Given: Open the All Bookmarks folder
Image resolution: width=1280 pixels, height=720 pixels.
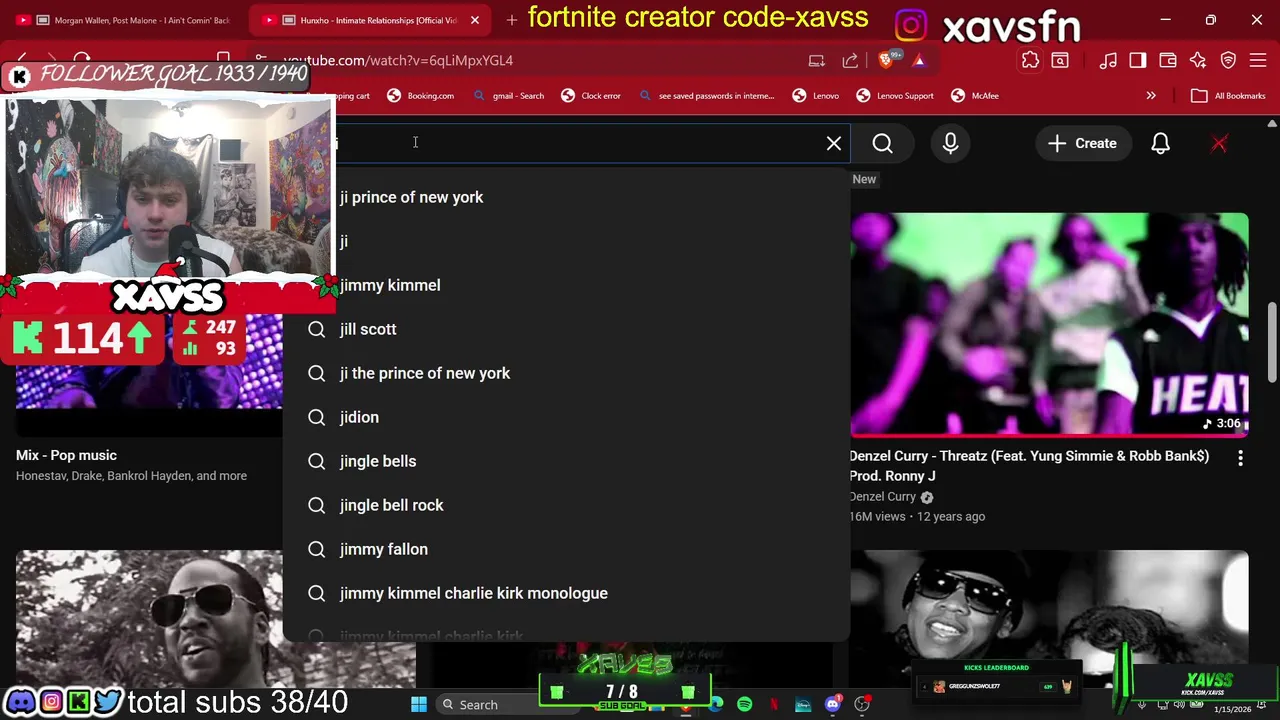Looking at the screenshot, I should point(1229,96).
